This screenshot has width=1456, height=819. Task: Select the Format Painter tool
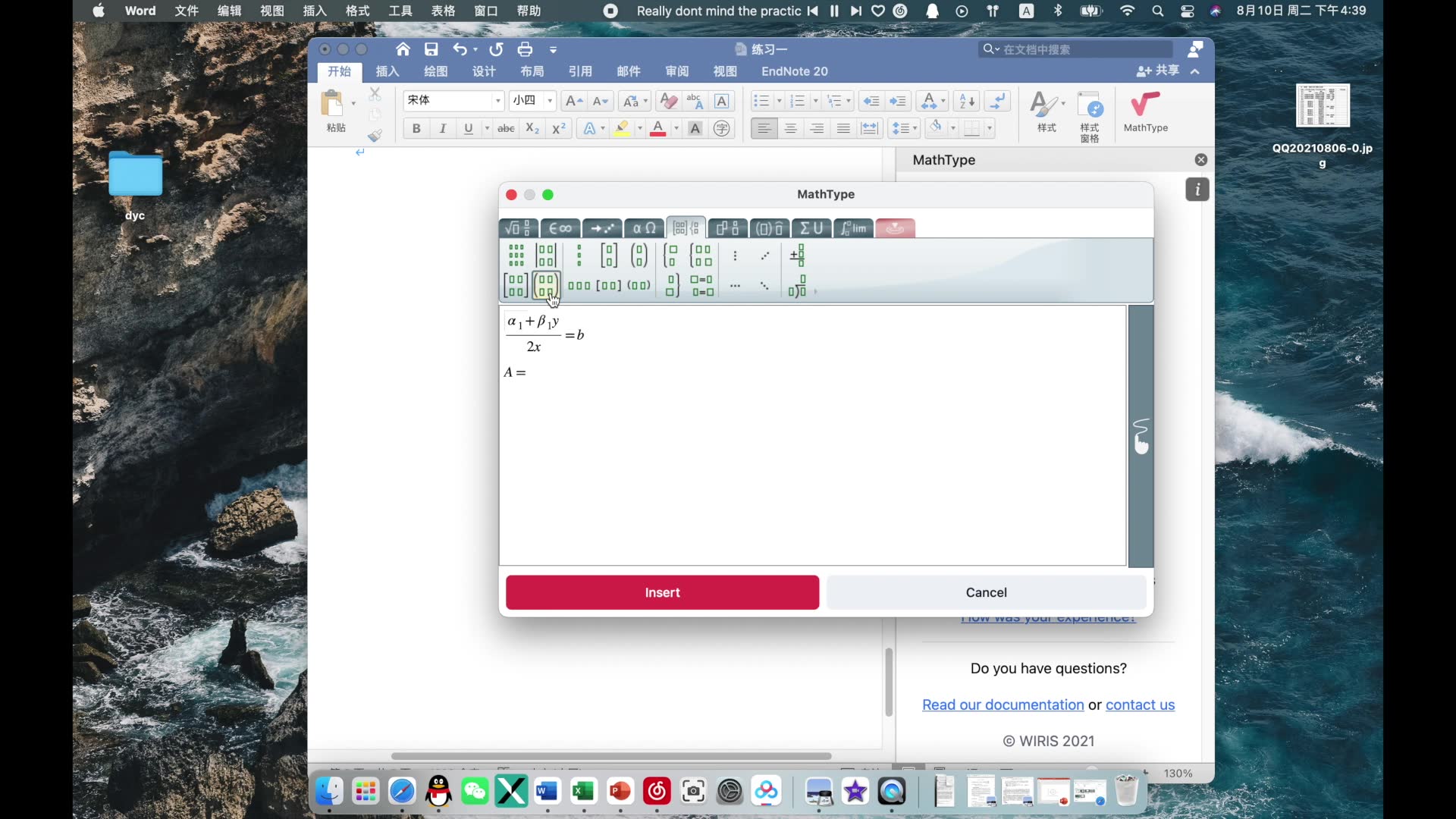(x=375, y=134)
